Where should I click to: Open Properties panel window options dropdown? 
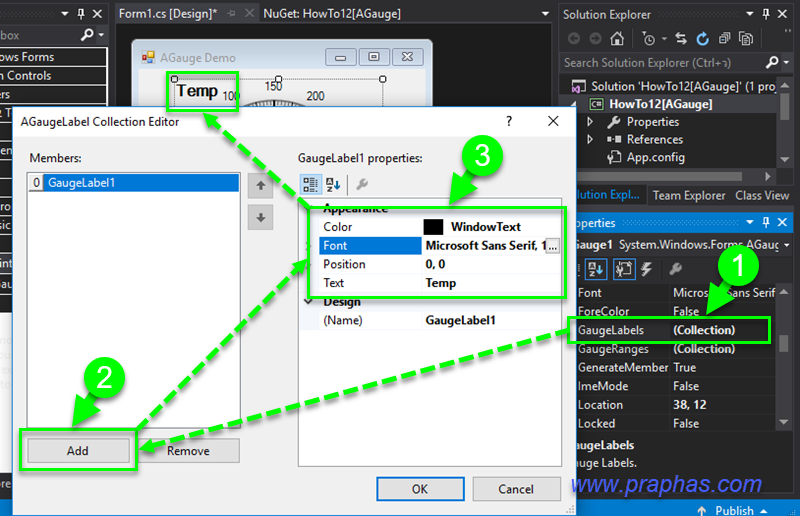pyautogui.click(x=749, y=222)
